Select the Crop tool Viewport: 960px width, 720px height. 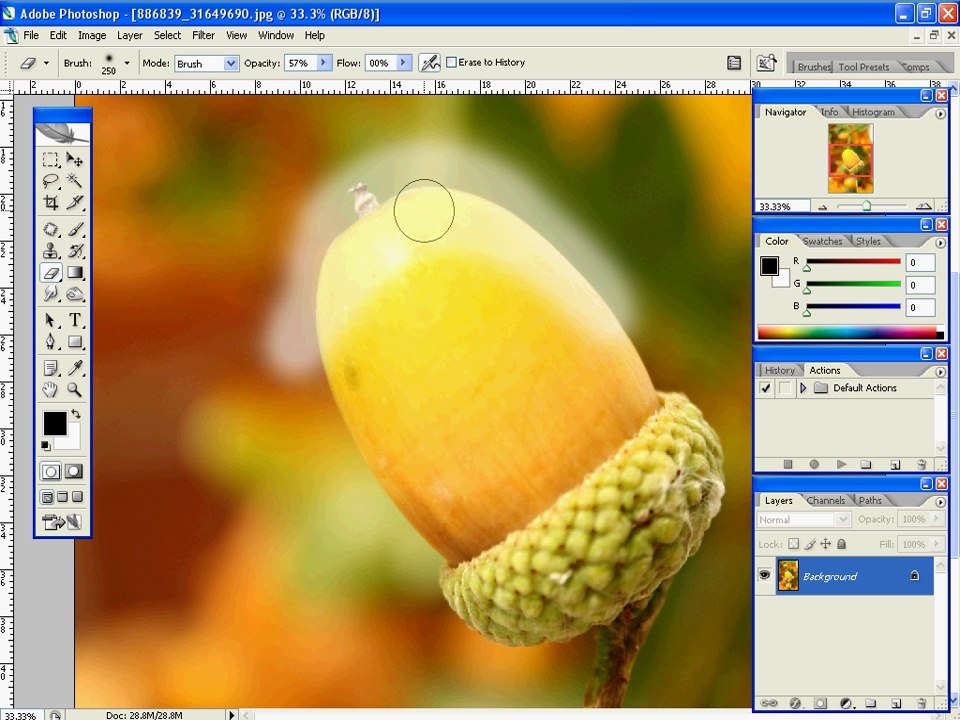coord(51,203)
